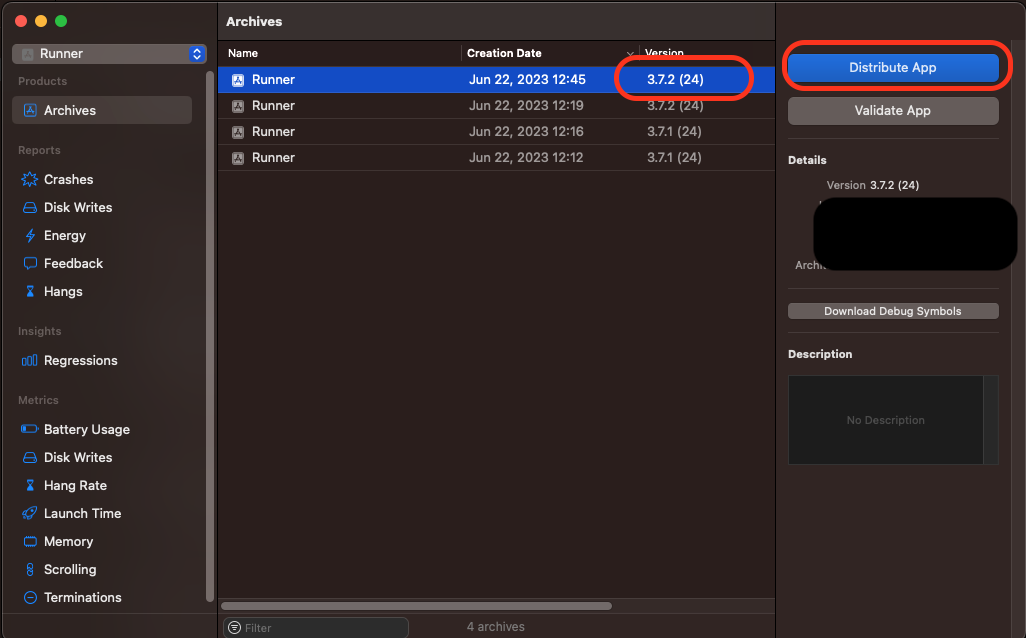1026x638 pixels.
Task: Click the Scrolling icon
Action: tap(30, 569)
